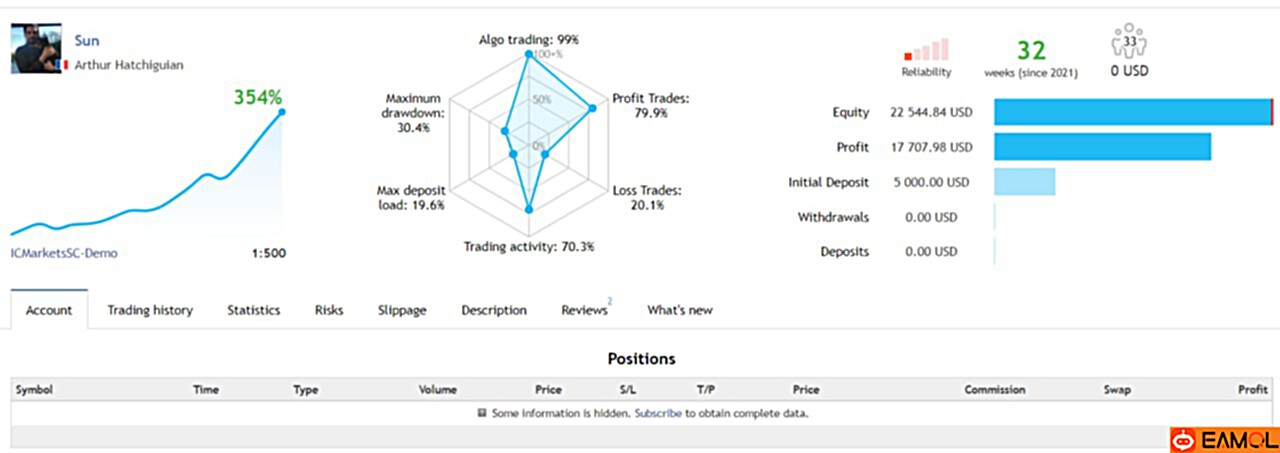1280x453 pixels.
Task: Switch to the Statistics tab
Action: 253,310
